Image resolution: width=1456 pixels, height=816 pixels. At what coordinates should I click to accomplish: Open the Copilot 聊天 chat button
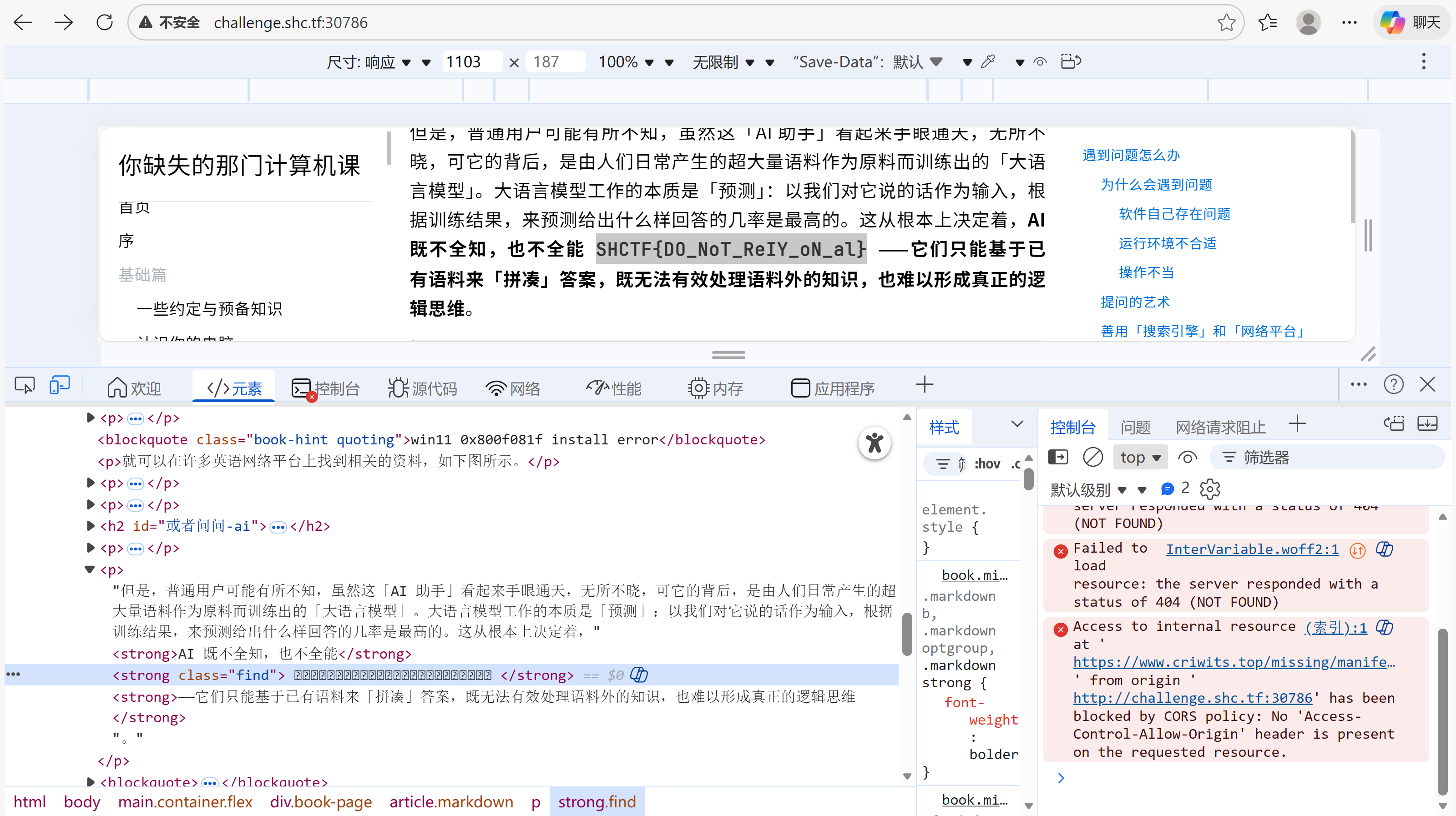pos(1411,23)
